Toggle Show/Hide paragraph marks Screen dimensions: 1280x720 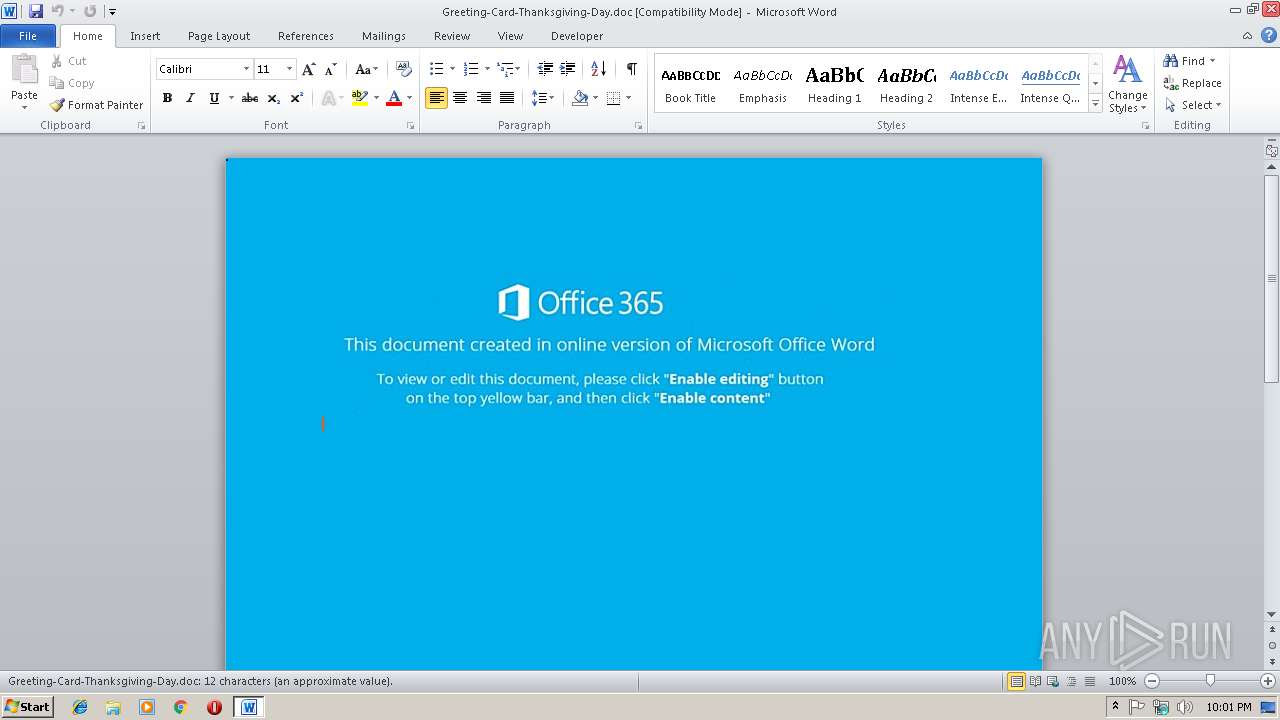tap(632, 69)
